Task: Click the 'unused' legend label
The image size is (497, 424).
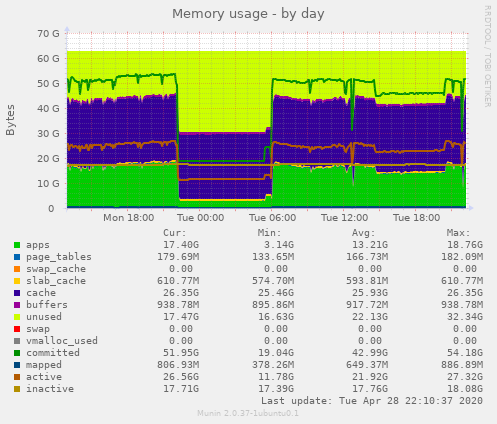Action: [x=44, y=317]
